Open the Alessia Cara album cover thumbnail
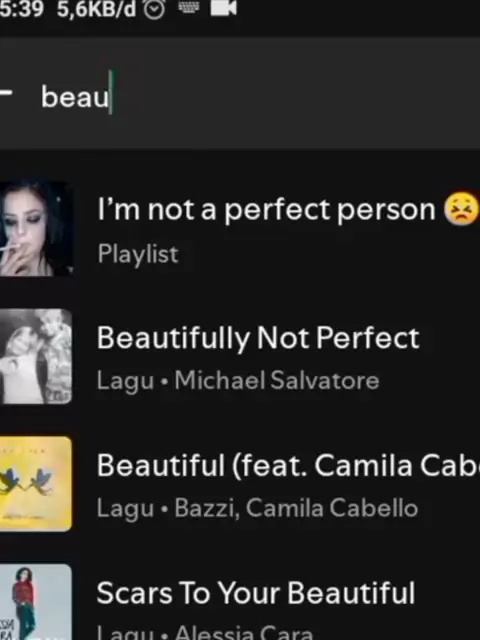Image resolution: width=480 pixels, height=640 pixels. (x=36, y=602)
